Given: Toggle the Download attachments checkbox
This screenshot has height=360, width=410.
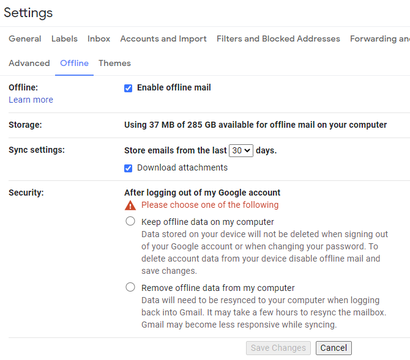Looking at the screenshot, I should [128, 168].
